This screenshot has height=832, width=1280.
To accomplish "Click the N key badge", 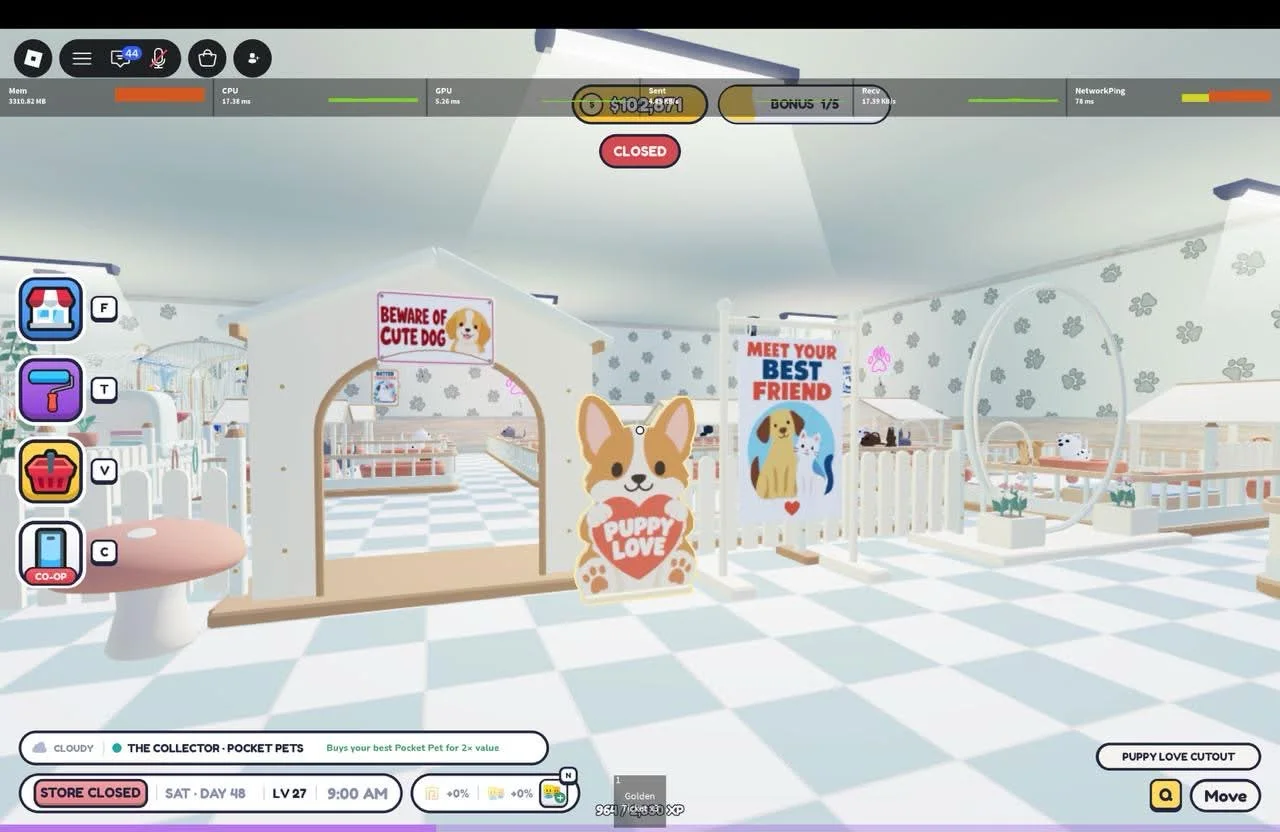I will click(568, 775).
